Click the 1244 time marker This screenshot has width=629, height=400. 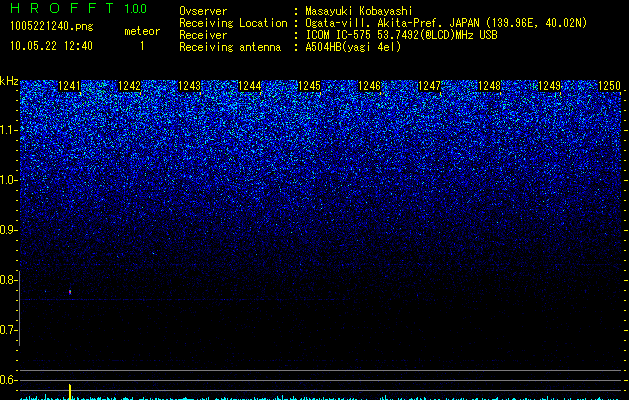click(250, 86)
